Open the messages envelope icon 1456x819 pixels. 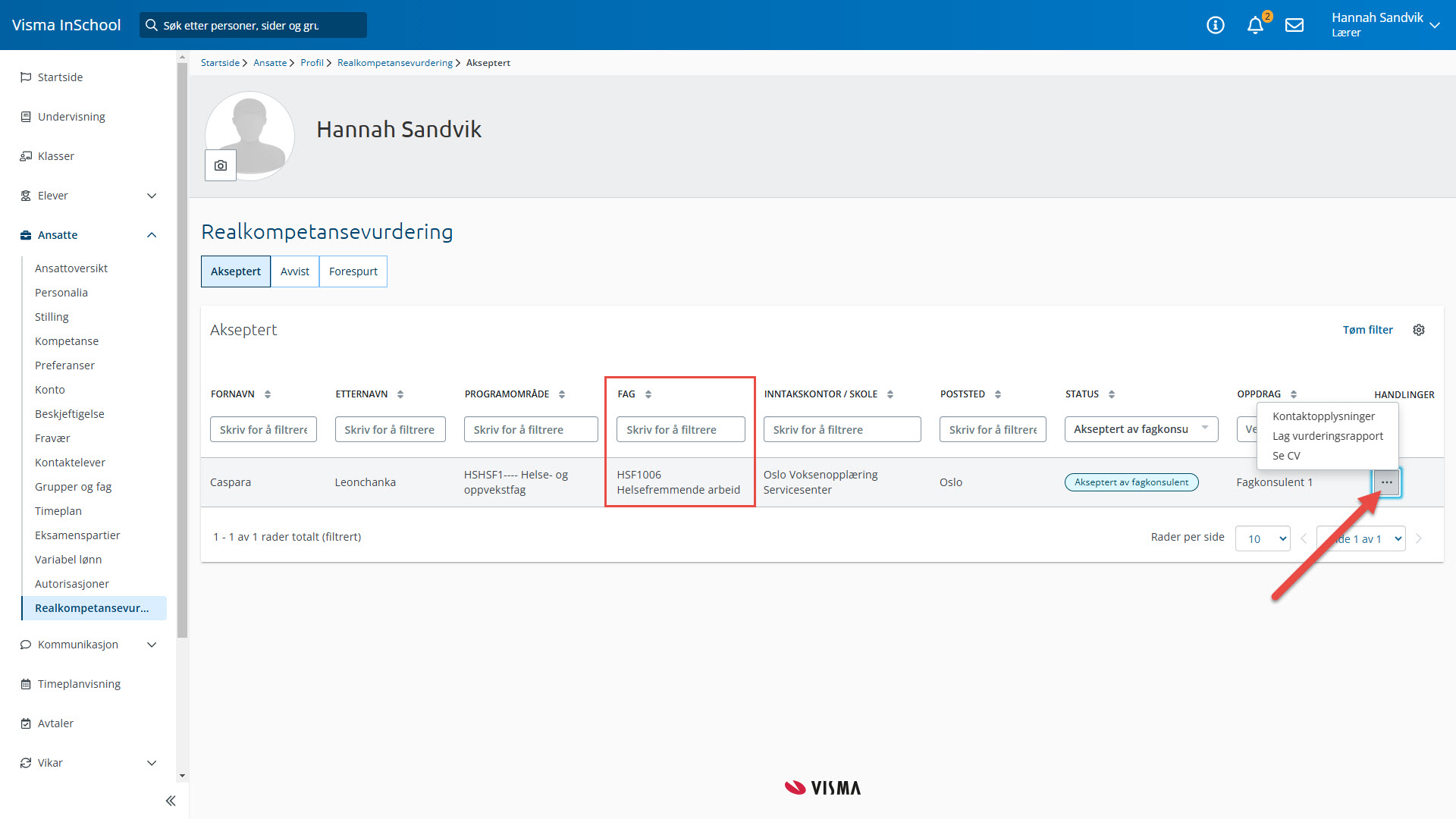tap(1294, 25)
